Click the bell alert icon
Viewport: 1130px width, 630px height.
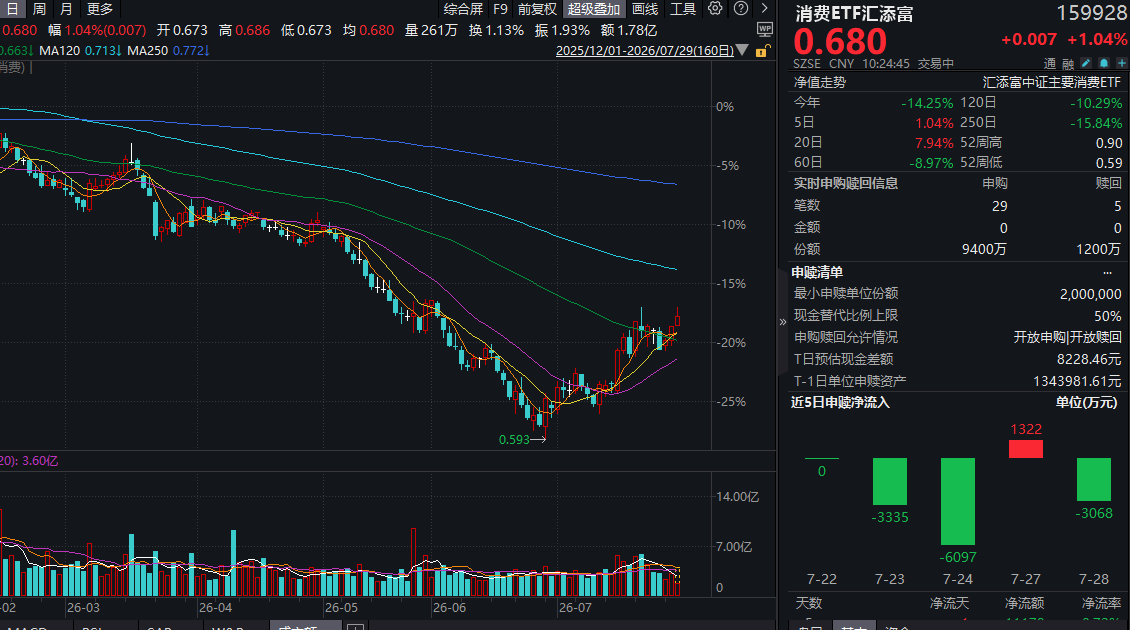[x=1103, y=63]
